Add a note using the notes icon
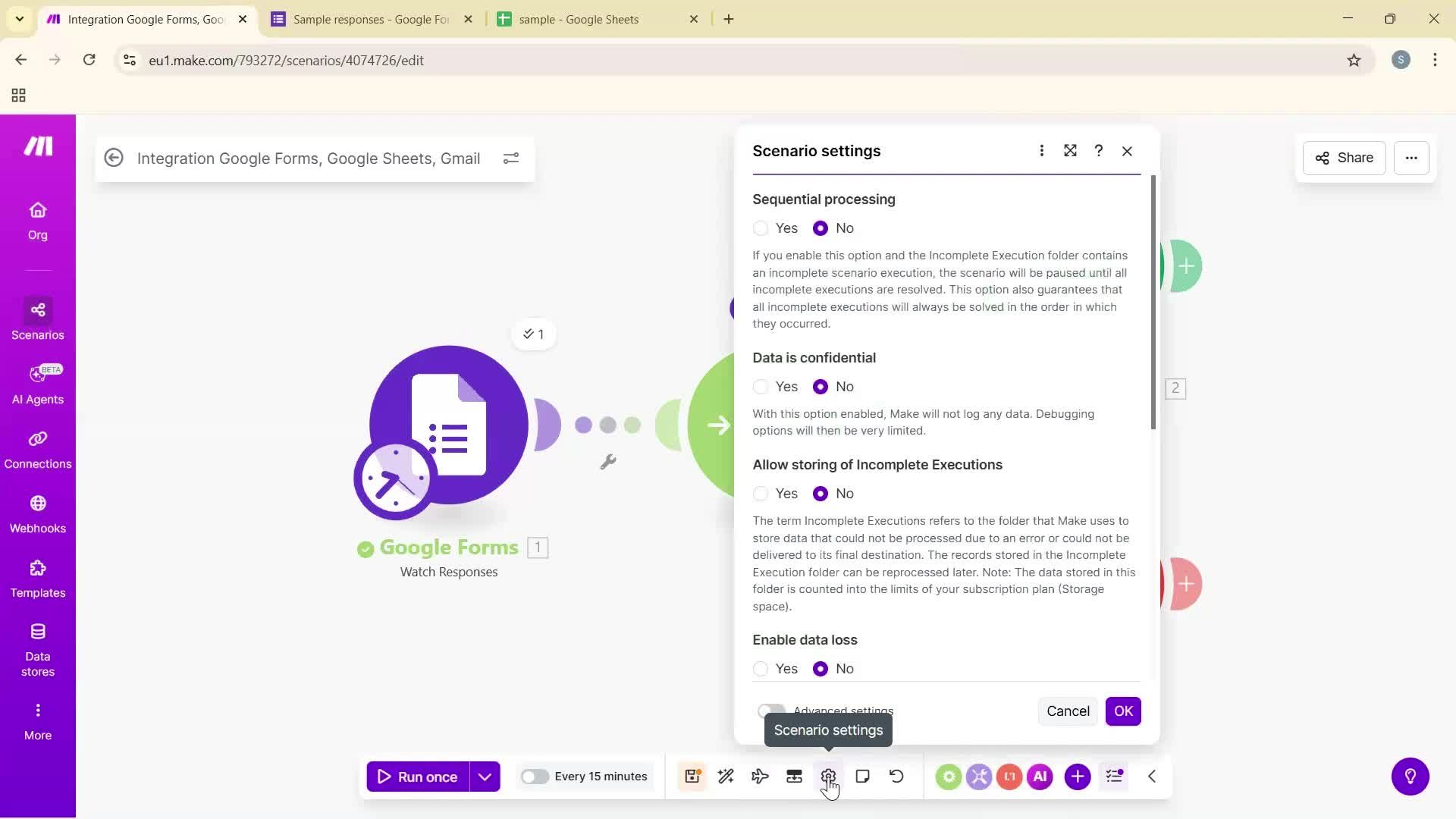This screenshot has height=819, width=1456. pyautogui.click(x=862, y=776)
